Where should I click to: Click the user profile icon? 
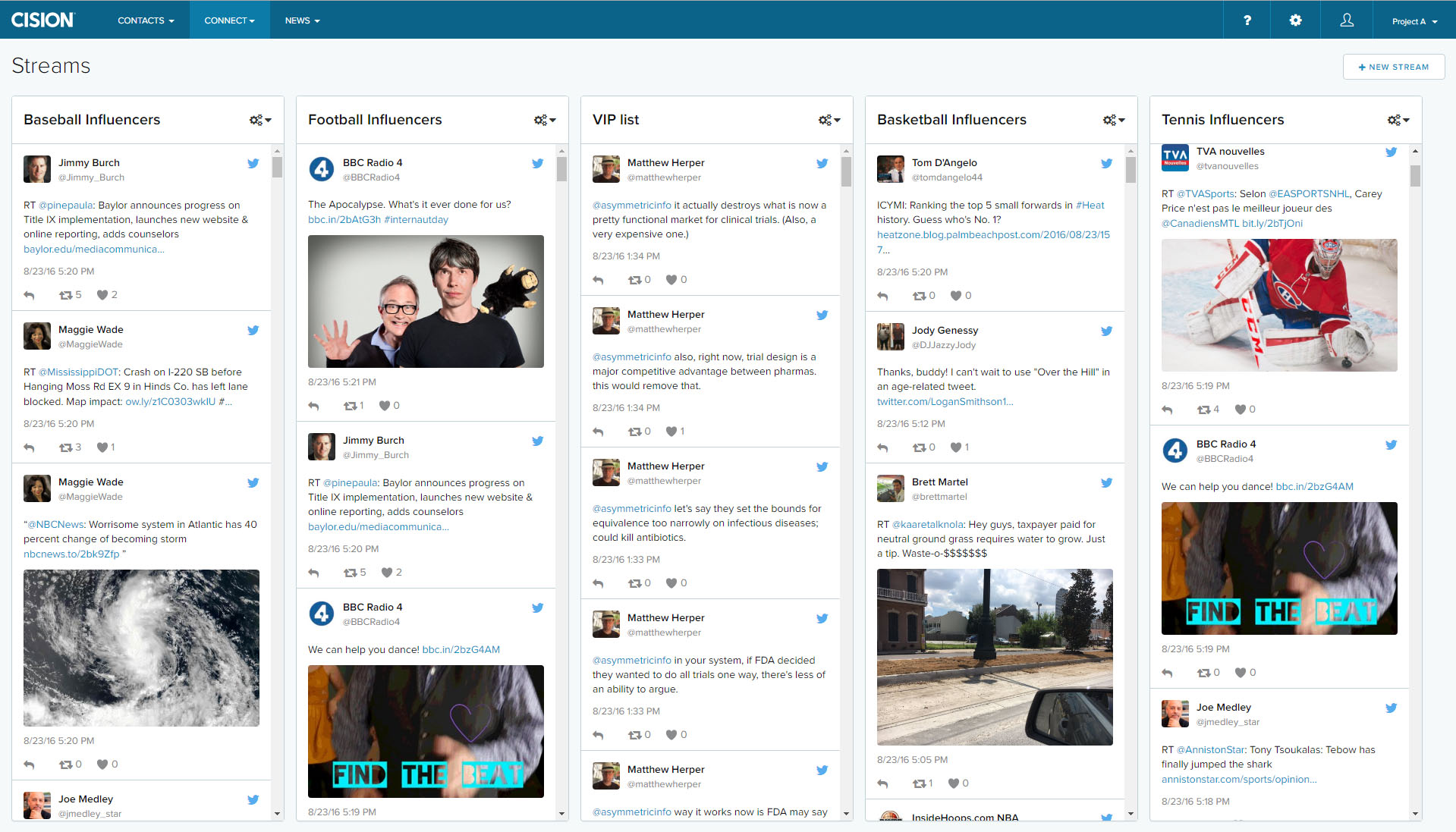point(1347,20)
